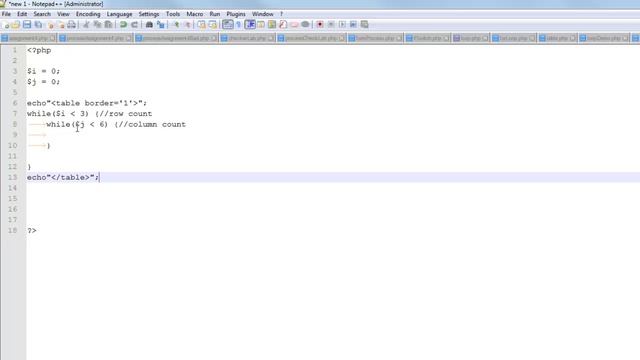Image resolution: width=640 pixels, height=360 pixels.
Task: Save the current recorded macro icon
Action: (364, 25)
